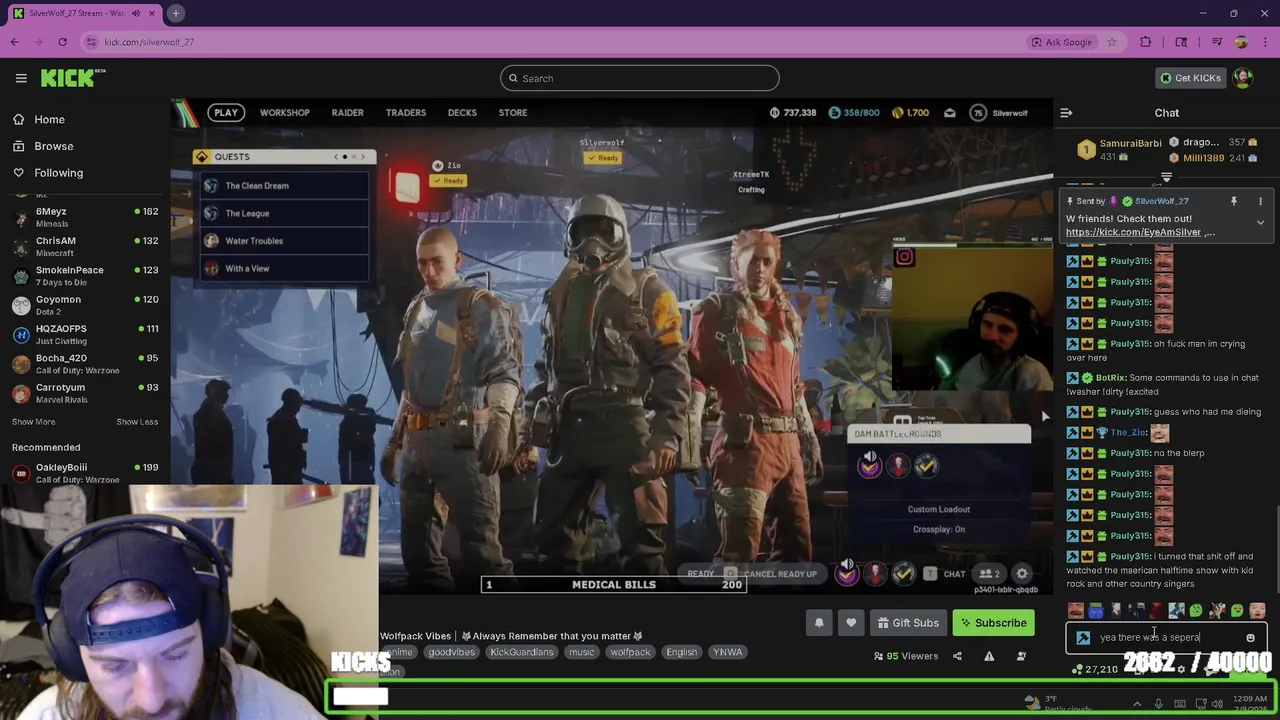
Task: Unpin the pinned chat message
Action: tap(1233, 202)
